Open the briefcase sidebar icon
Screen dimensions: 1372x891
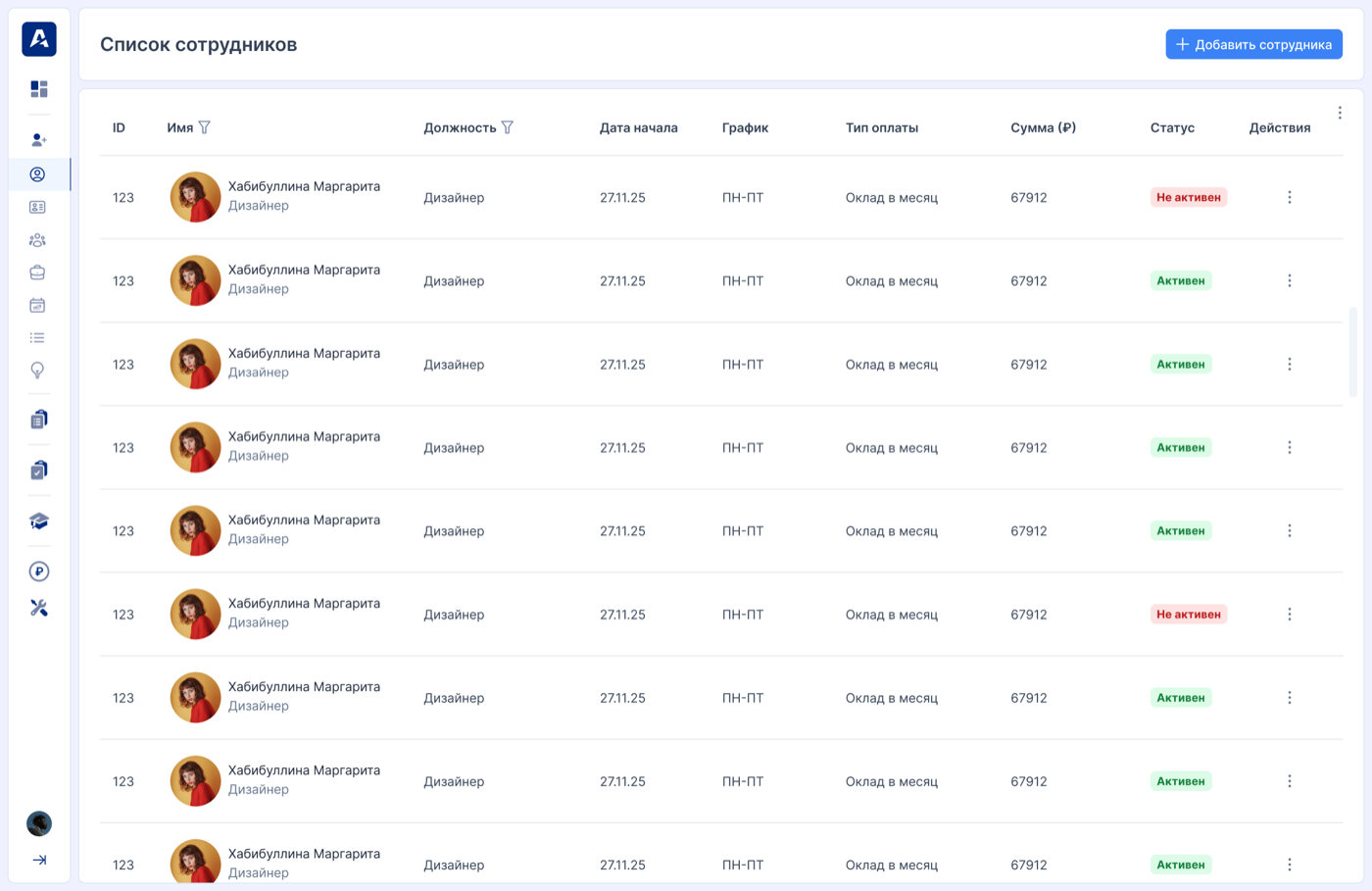(37, 272)
